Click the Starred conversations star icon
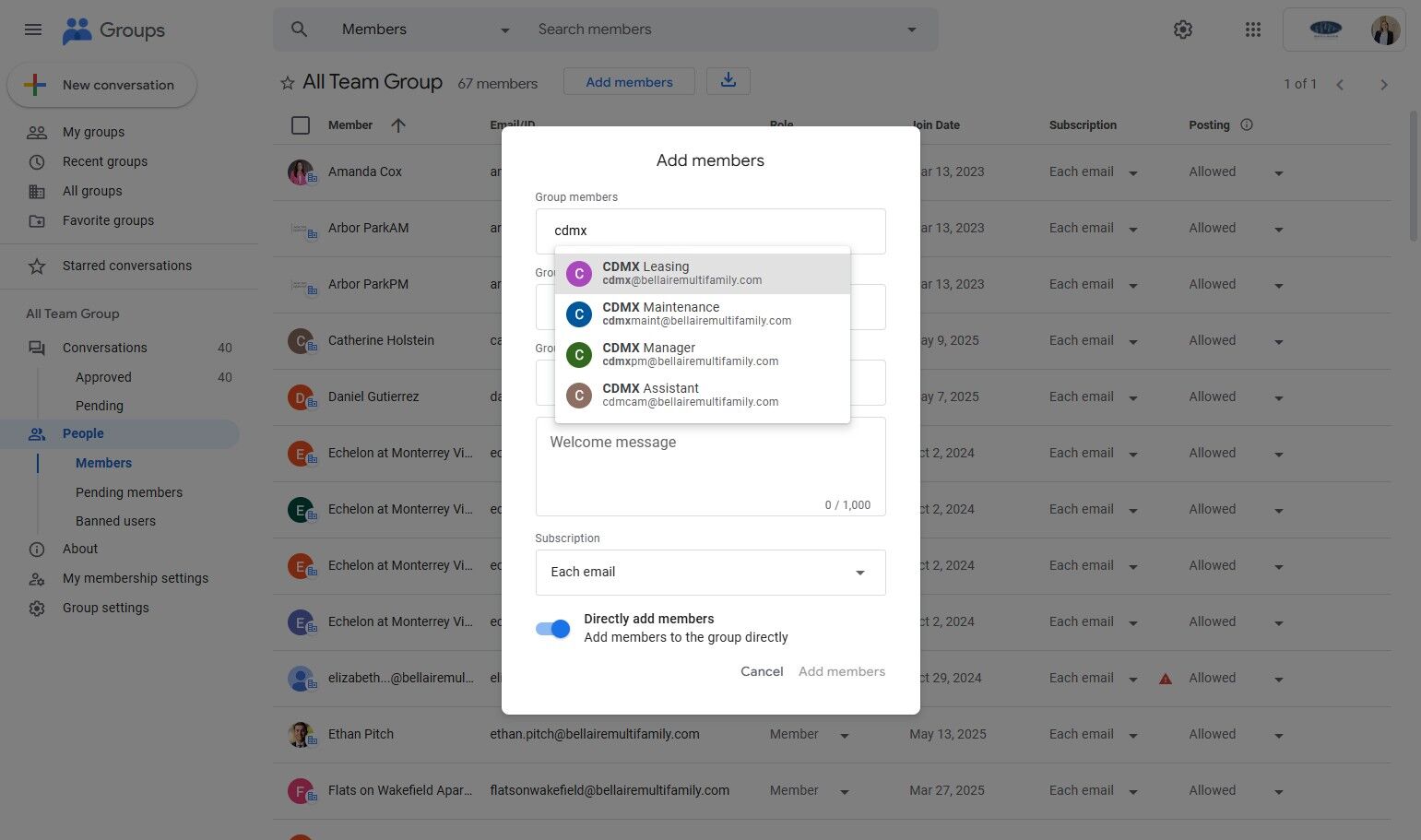Image resolution: width=1421 pixels, height=840 pixels. coord(37,266)
